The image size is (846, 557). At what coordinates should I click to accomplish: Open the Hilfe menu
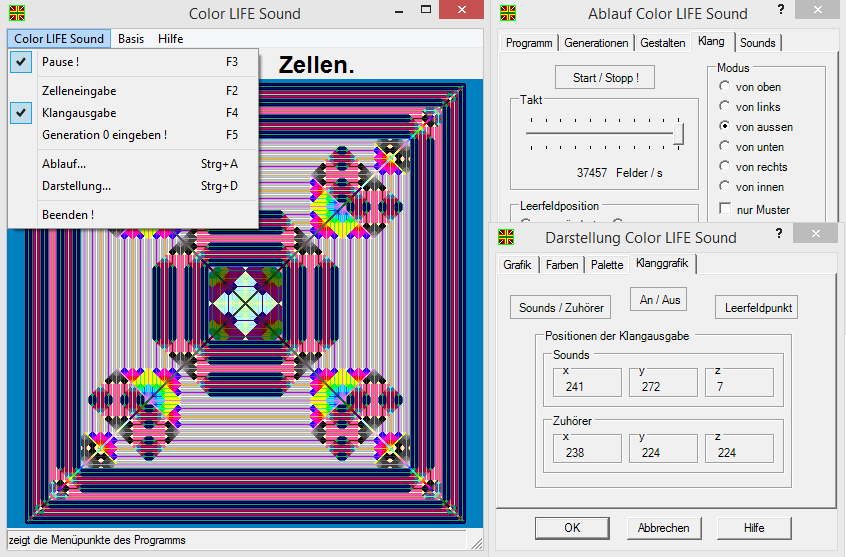coord(170,39)
